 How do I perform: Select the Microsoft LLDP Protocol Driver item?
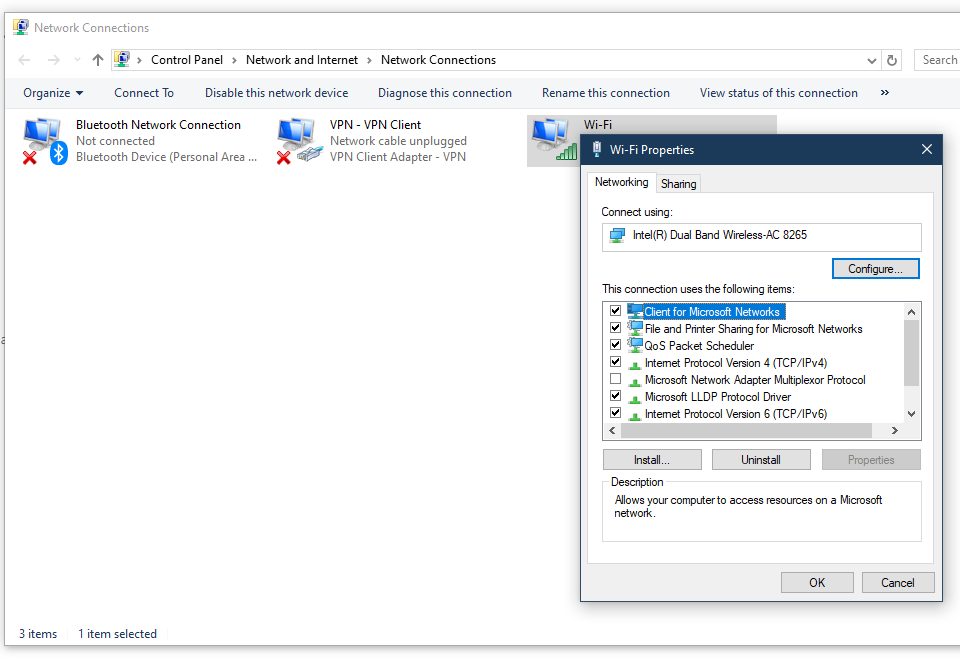coord(718,397)
